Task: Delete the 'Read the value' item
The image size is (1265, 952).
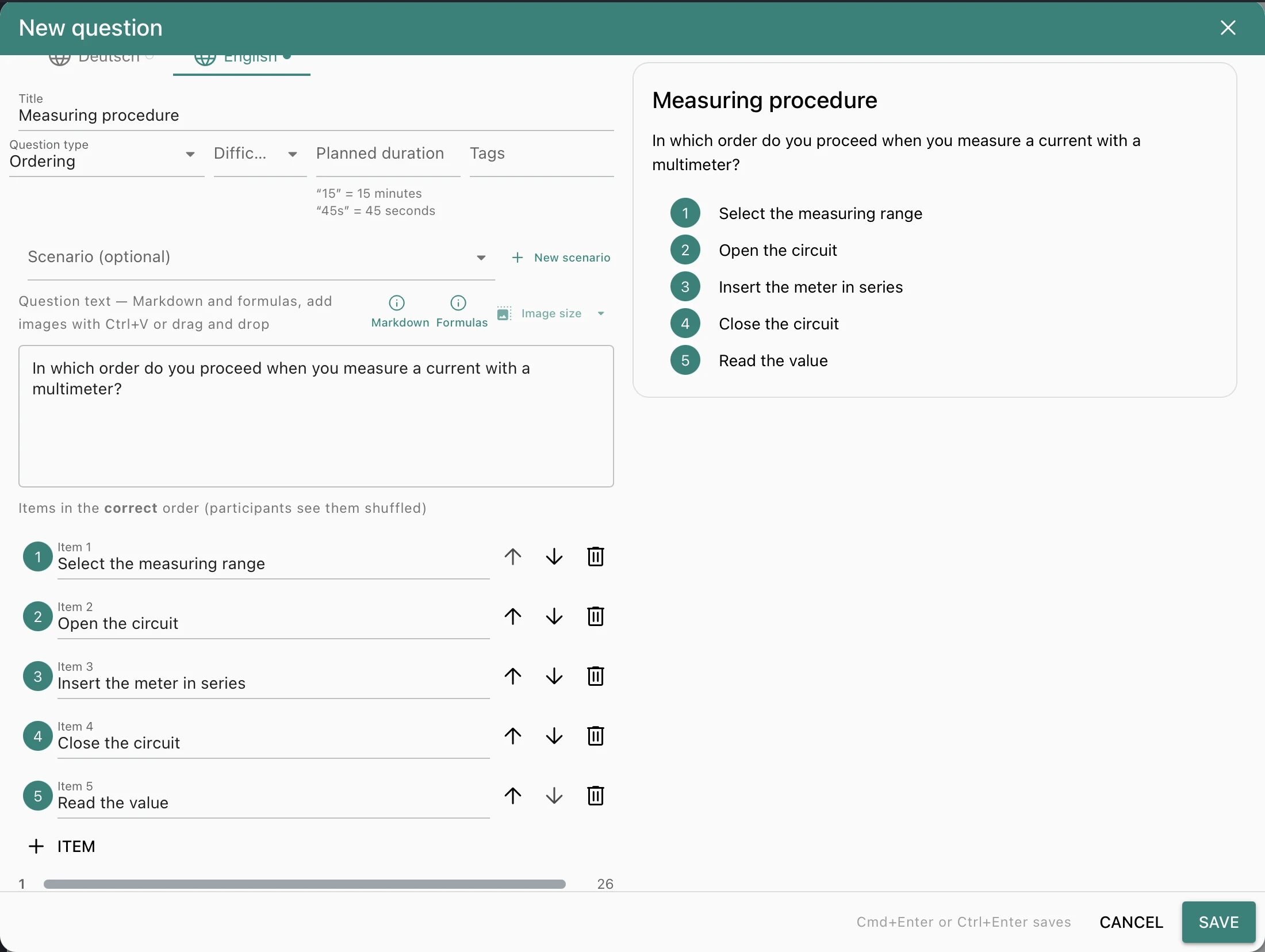Action: tap(596, 796)
